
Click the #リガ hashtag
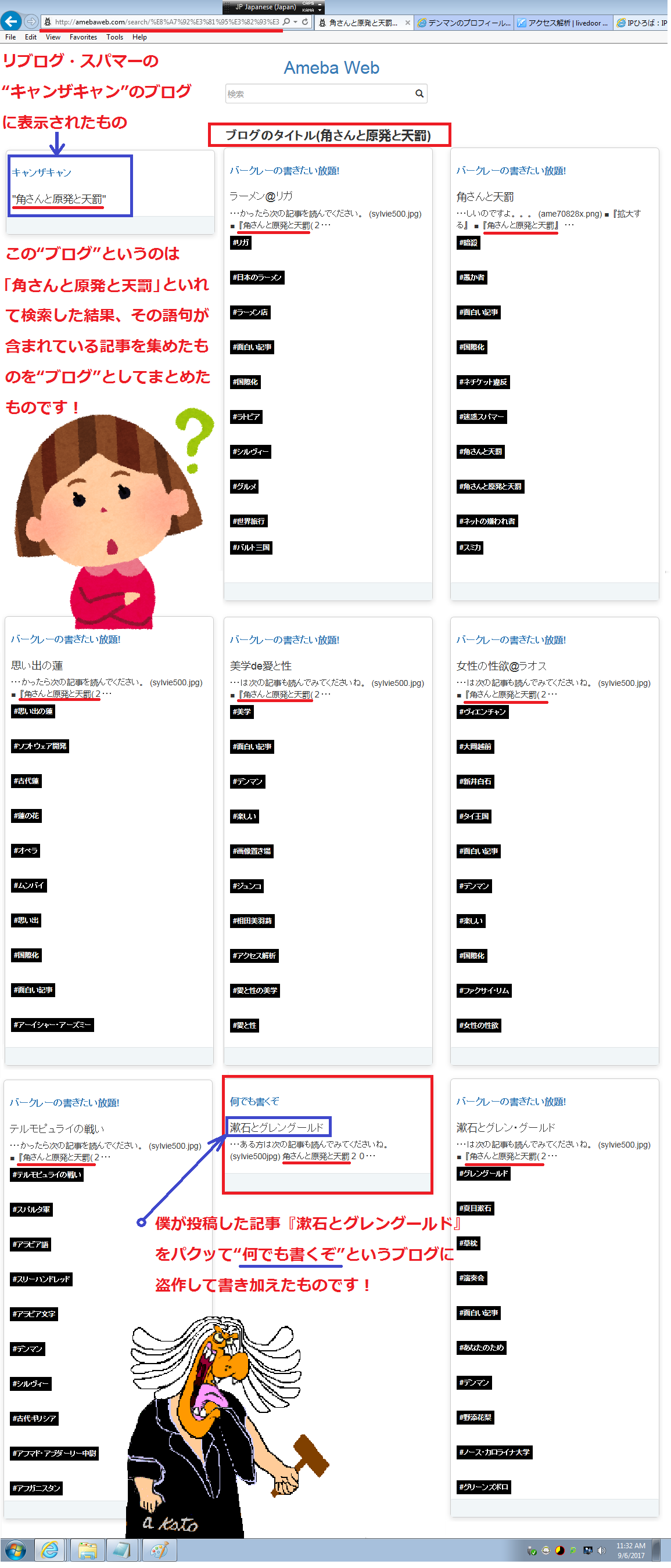click(241, 242)
